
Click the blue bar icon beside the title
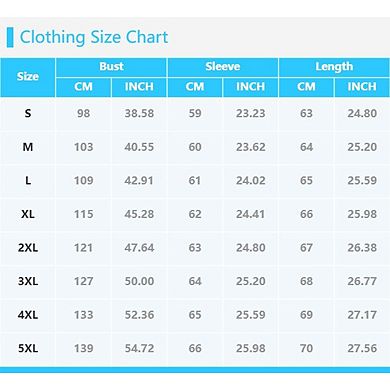point(10,37)
